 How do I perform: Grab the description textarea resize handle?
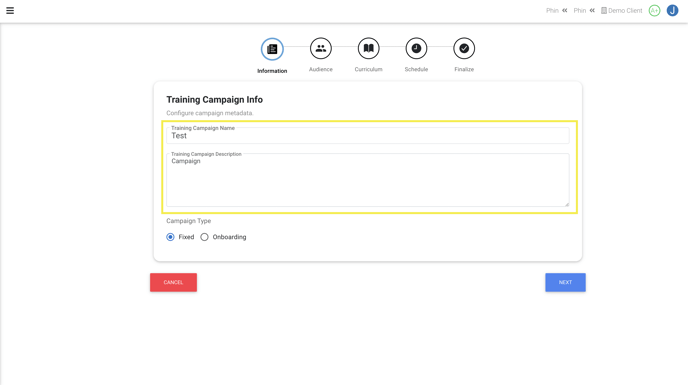click(x=566, y=204)
